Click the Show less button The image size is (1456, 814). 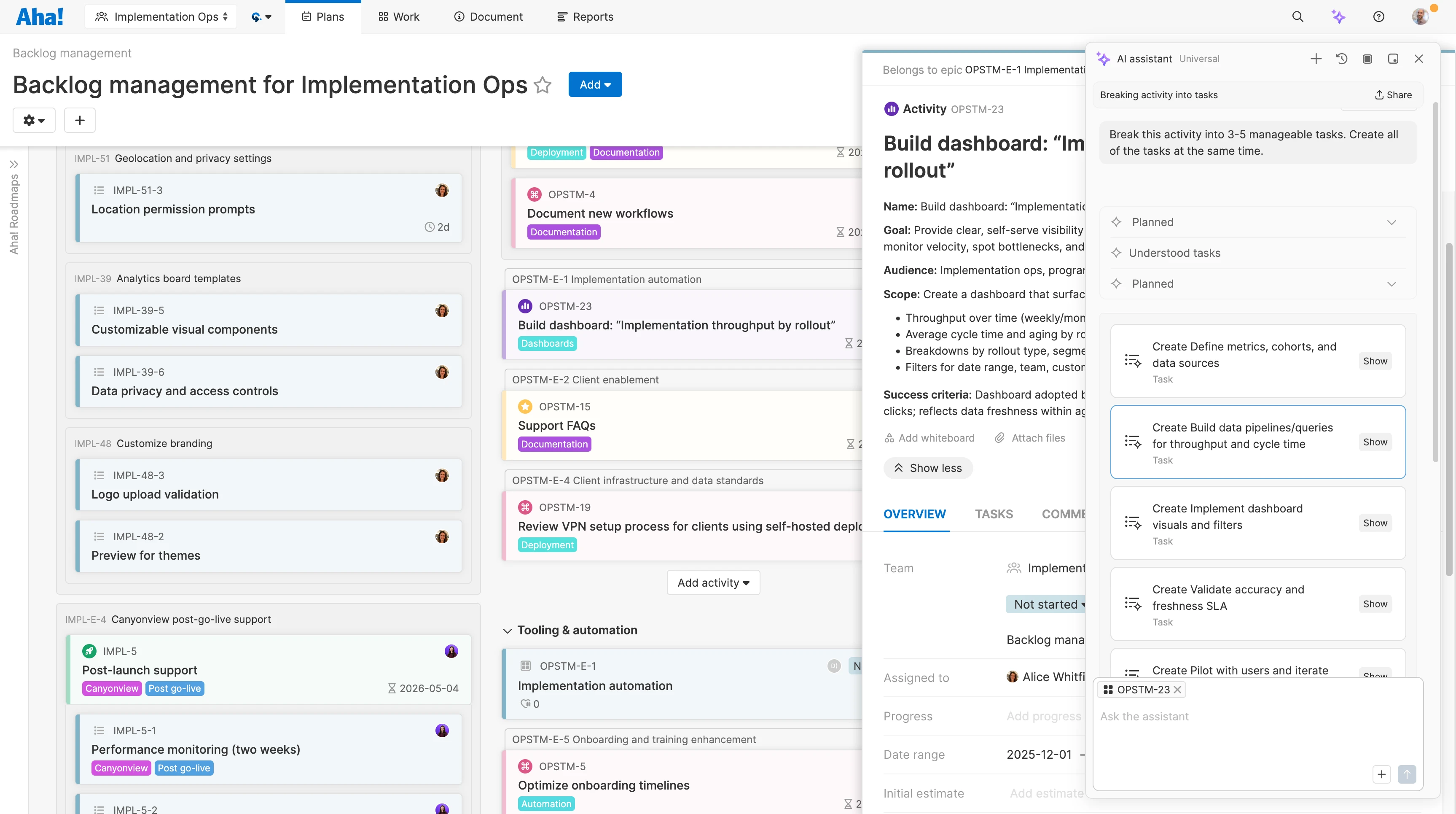point(927,468)
